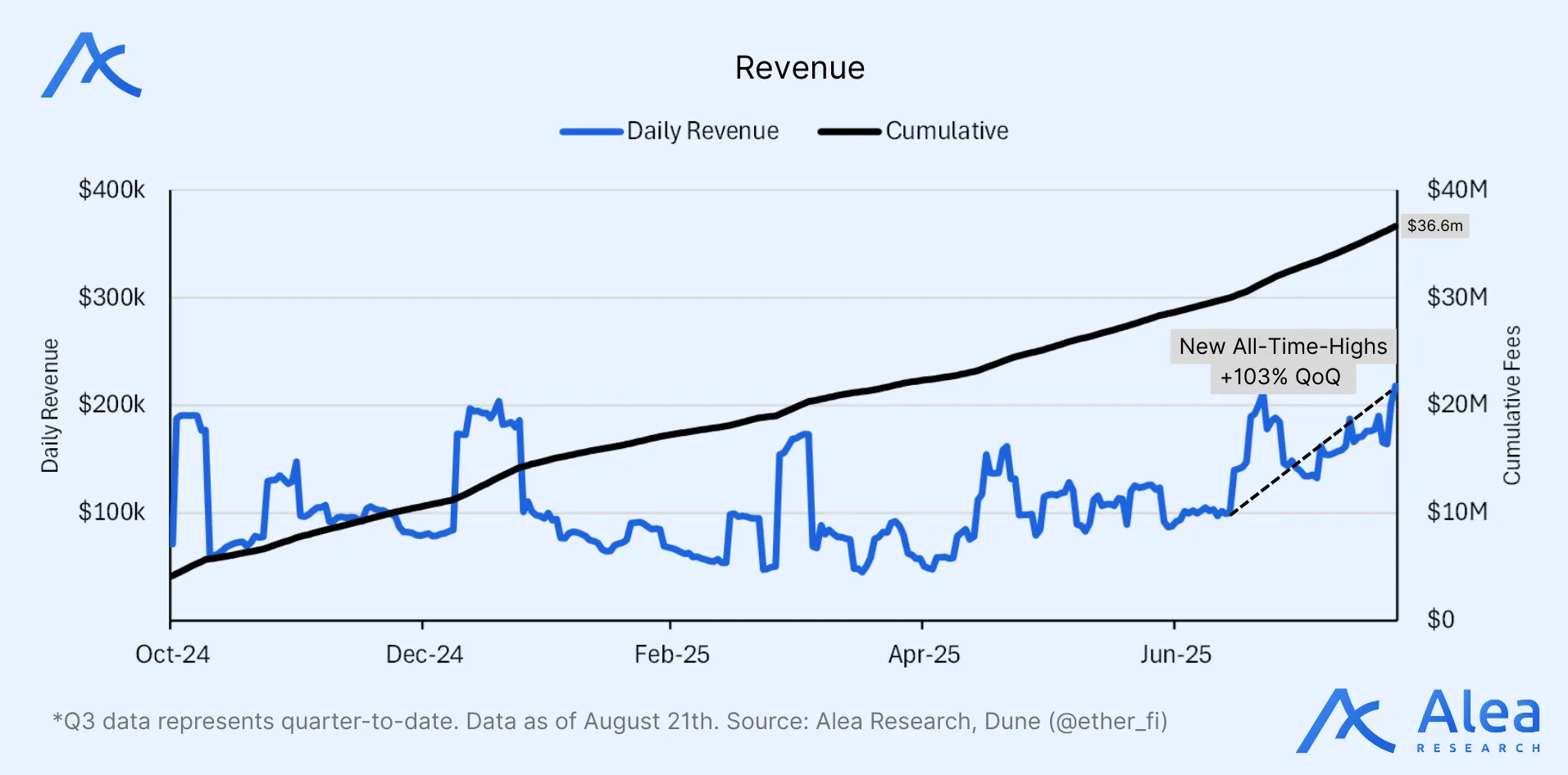Viewport: 1568px width, 775px height.
Task: Toggle the Daily Revenue legend label
Action: 702,131
